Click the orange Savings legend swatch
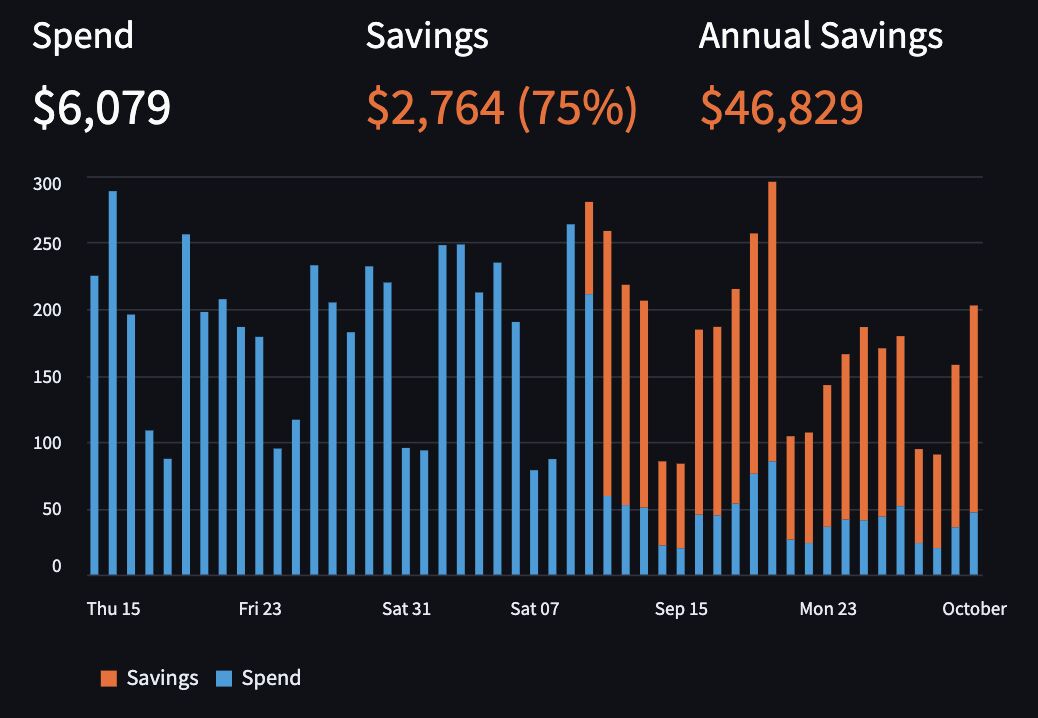Screen dimensions: 1038x718 coord(109,678)
